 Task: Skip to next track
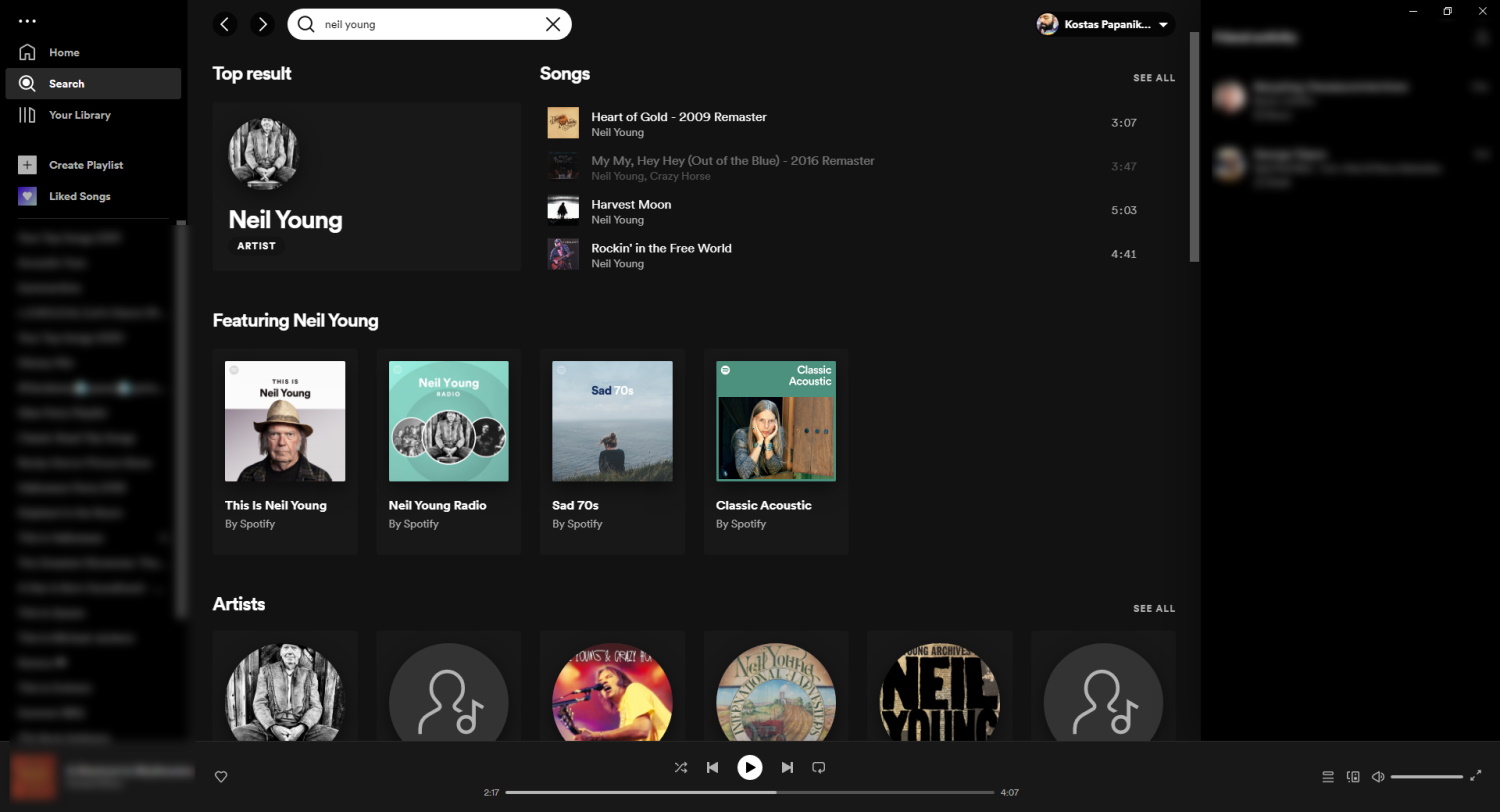787,767
